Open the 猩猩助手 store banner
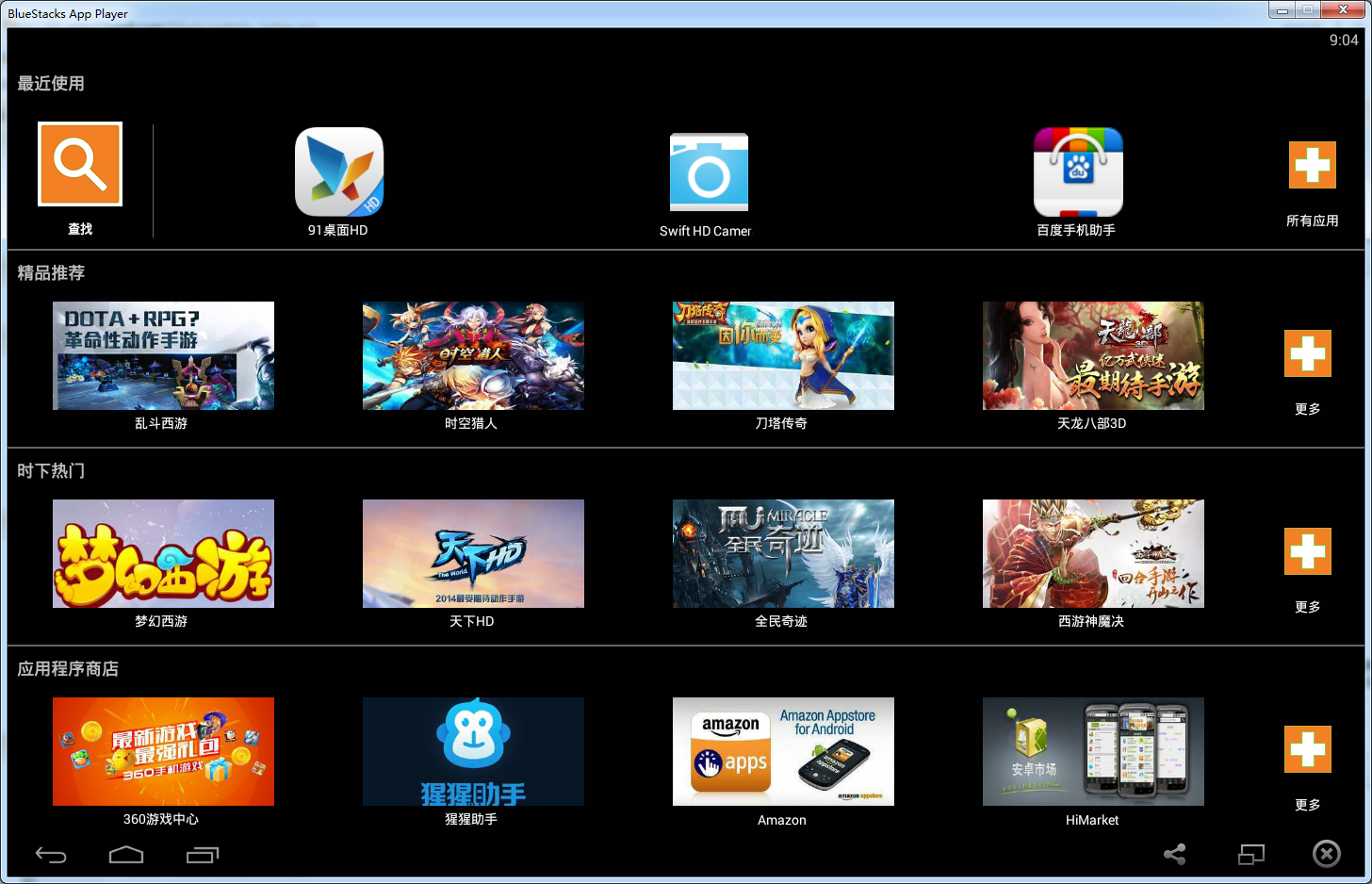The height and width of the screenshot is (884, 1372). click(x=473, y=751)
